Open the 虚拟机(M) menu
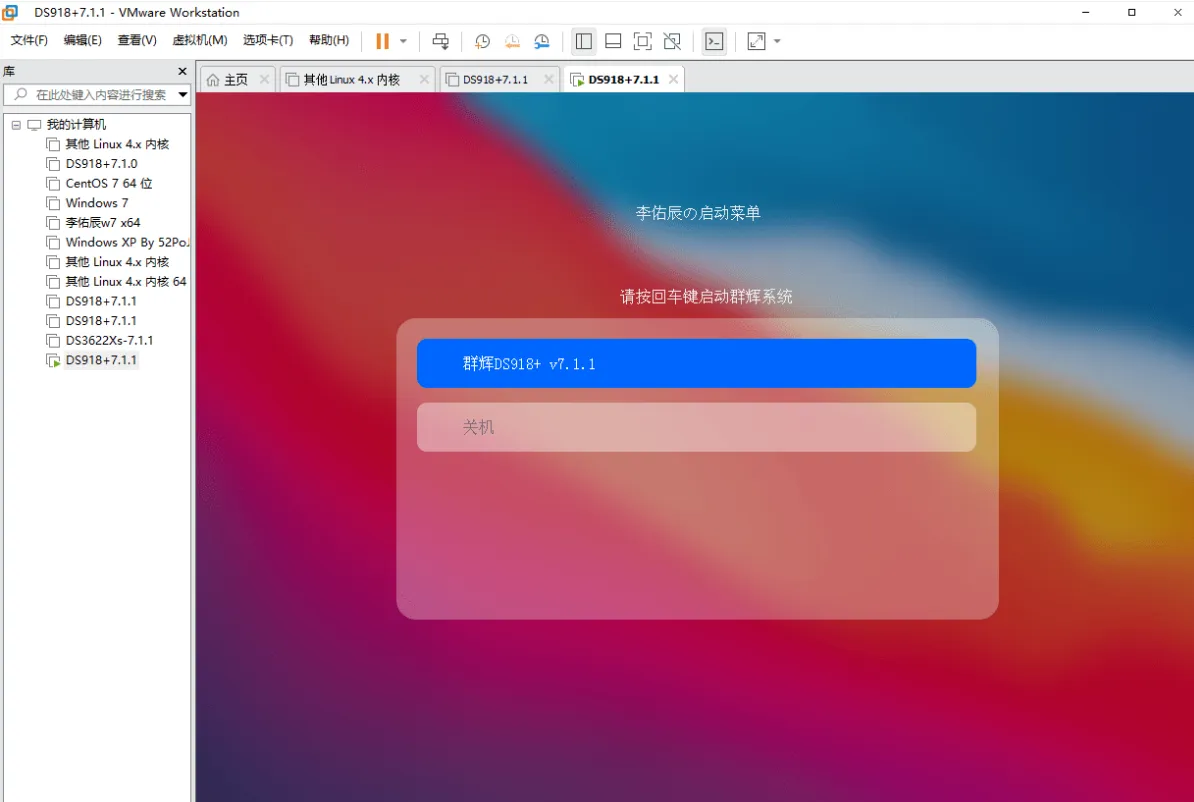1194x802 pixels. (199, 40)
